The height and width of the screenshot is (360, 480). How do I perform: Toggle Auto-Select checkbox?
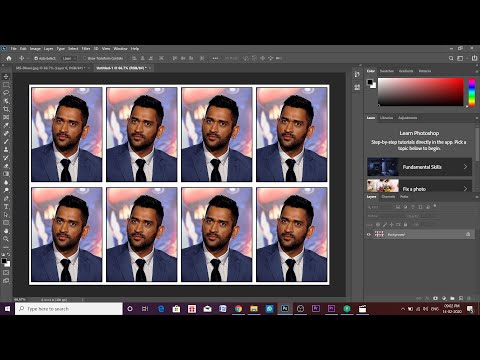[36, 58]
